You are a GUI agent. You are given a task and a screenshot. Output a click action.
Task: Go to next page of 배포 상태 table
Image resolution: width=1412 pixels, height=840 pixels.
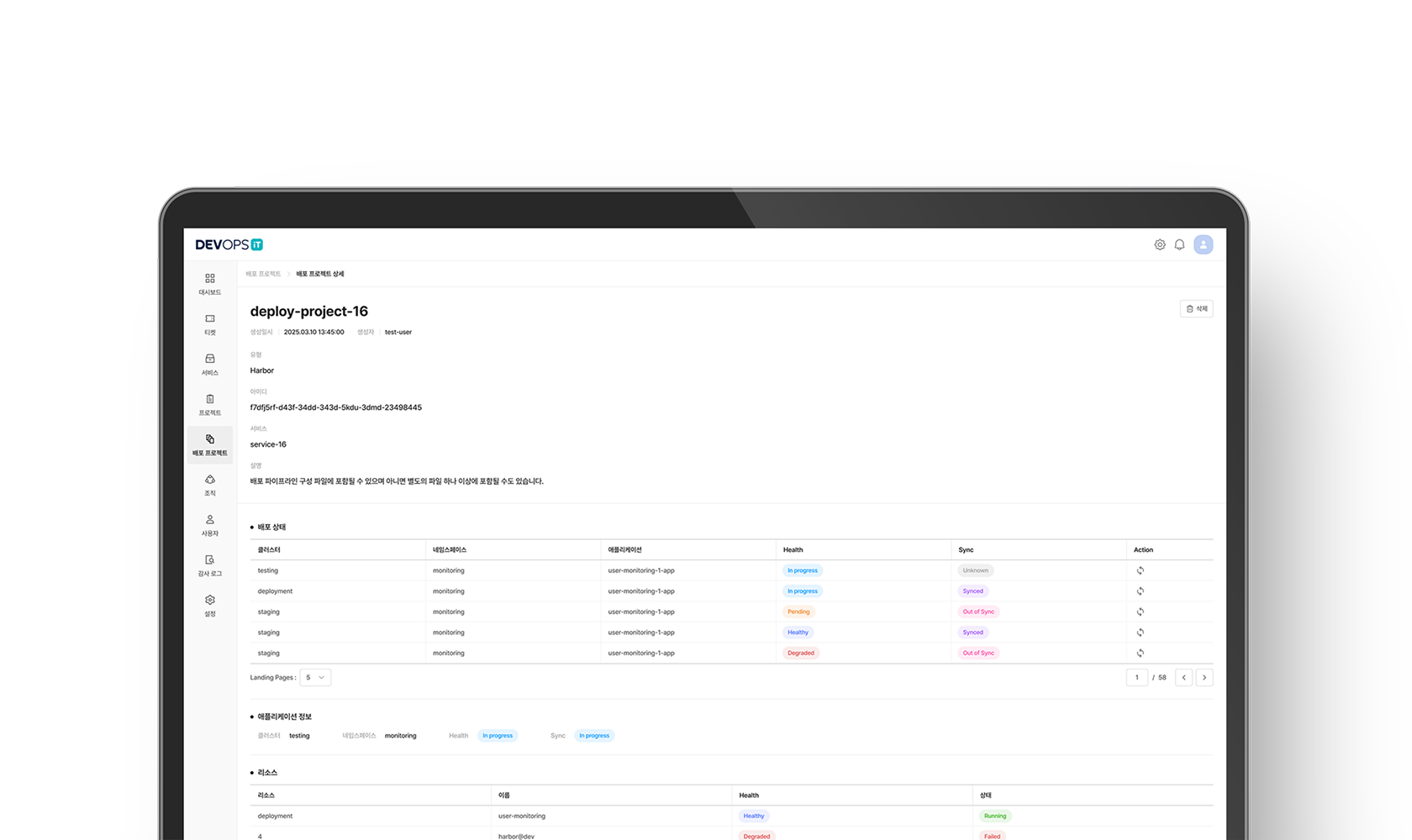click(x=1204, y=678)
